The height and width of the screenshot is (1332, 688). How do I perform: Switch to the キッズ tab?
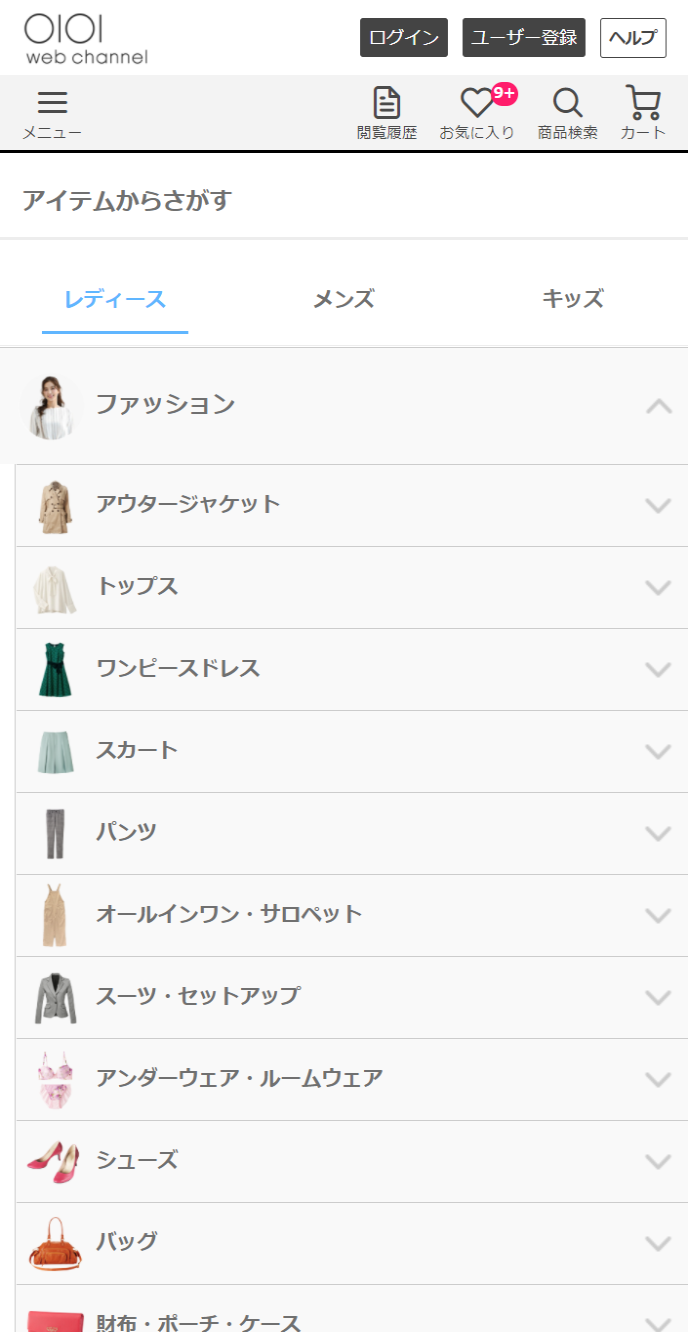coord(573,299)
